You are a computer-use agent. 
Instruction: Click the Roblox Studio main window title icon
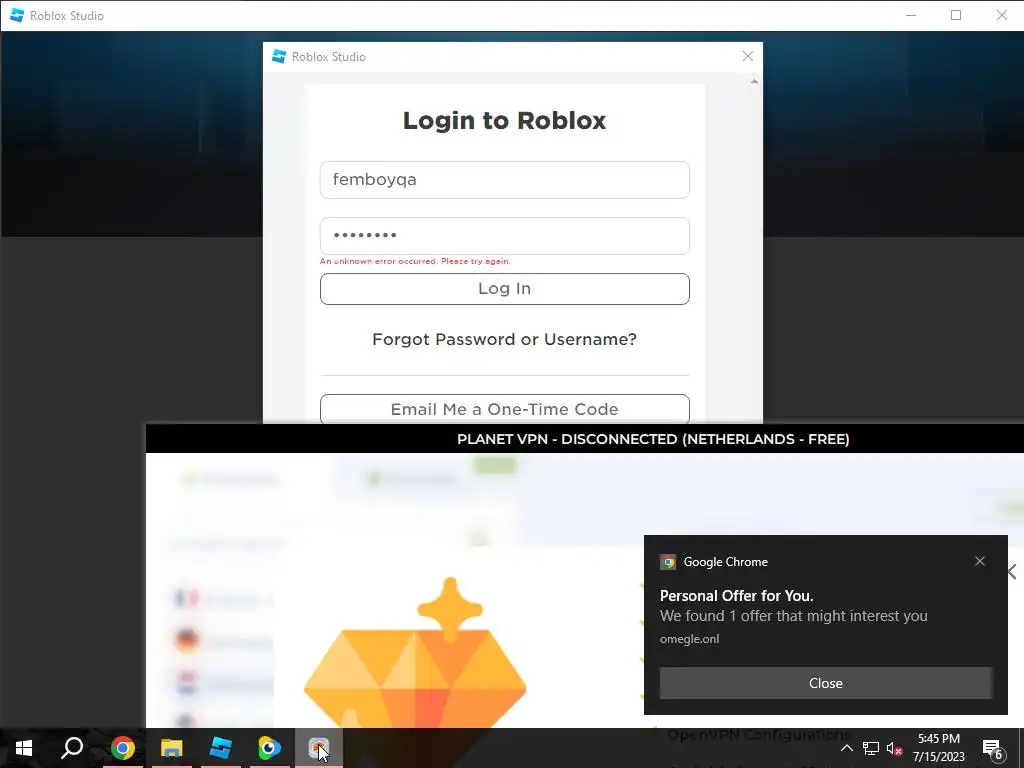pyautogui.click(x=17, y=16)
